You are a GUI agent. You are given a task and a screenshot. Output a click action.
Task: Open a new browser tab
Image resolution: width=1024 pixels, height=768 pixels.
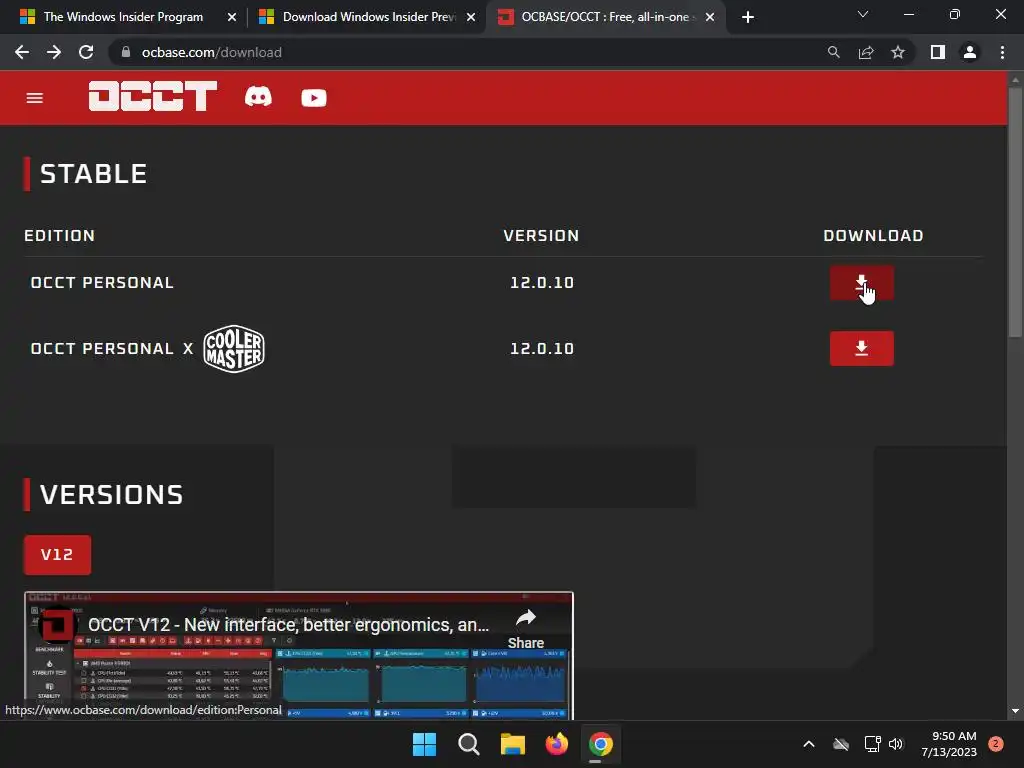pos(748,17)
